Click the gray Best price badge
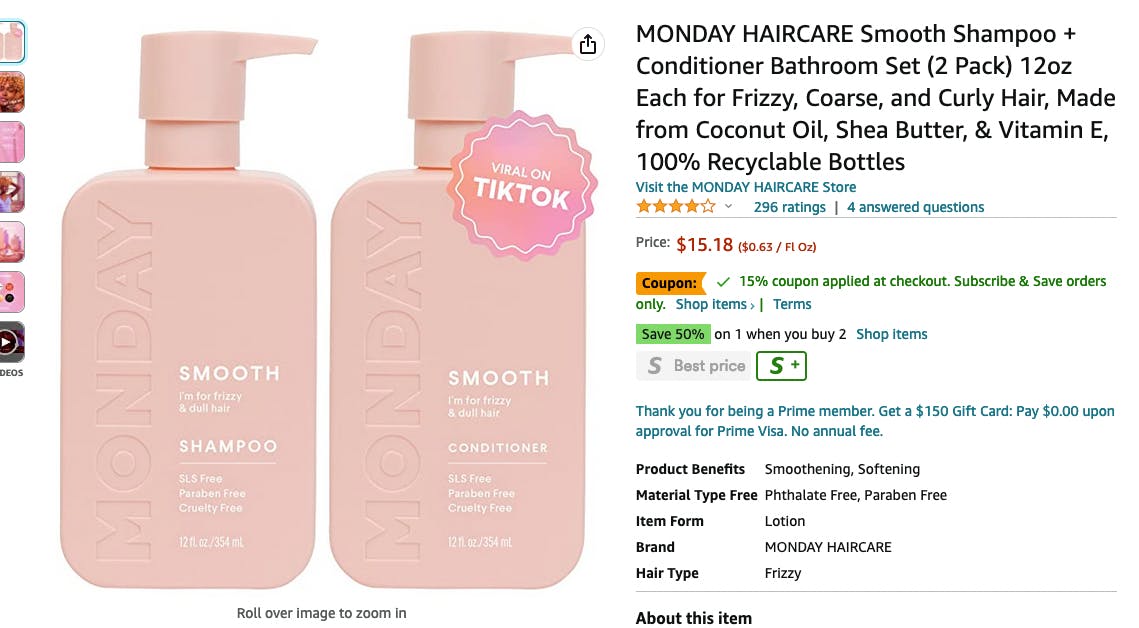The width and height of the screenshot is (1139, 628). coord(692,366)
